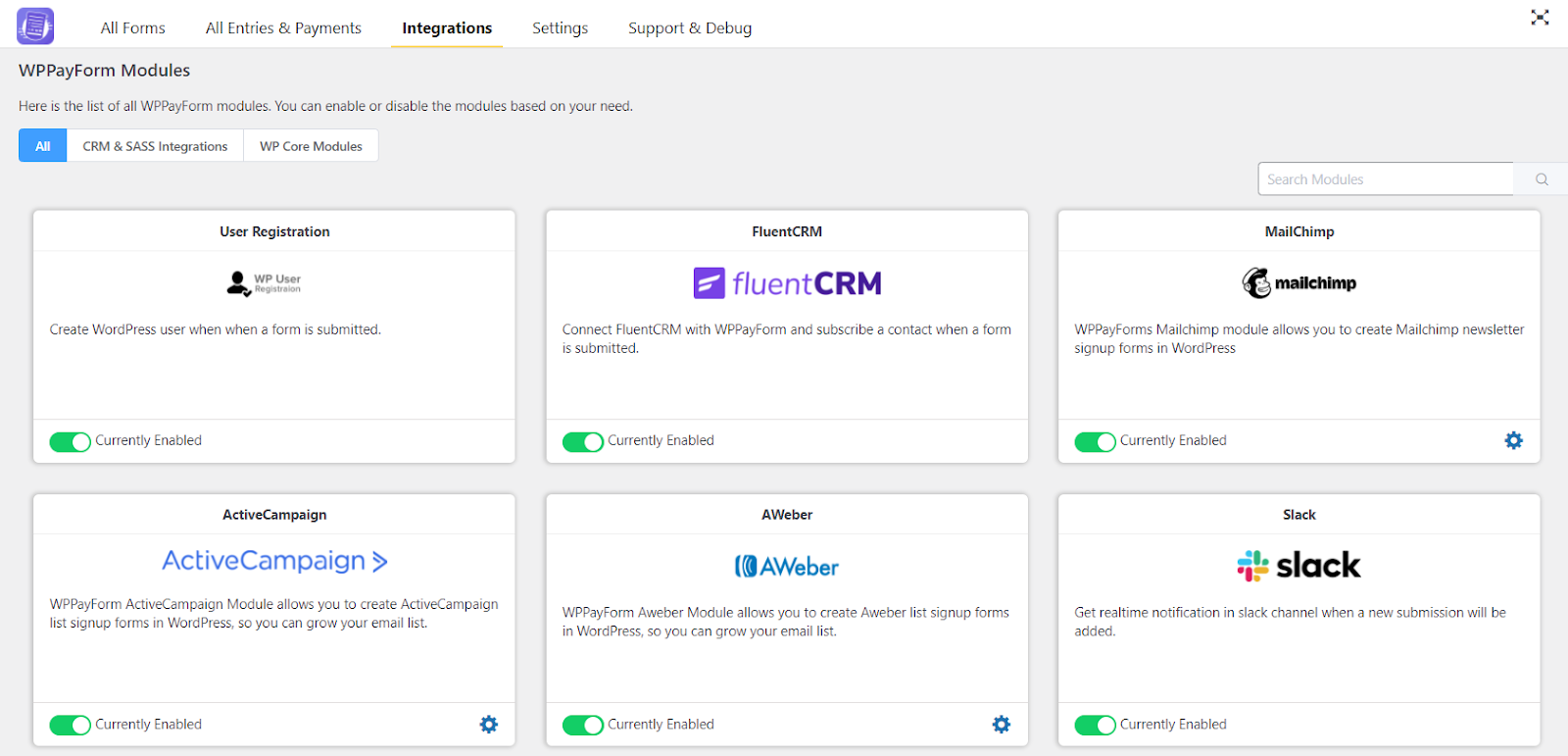Disable the ActiveCampaign module toggle
Image resolution: width=1568 pixels, height=756 pixels.
pyautogui.click(x=71, y=726)
